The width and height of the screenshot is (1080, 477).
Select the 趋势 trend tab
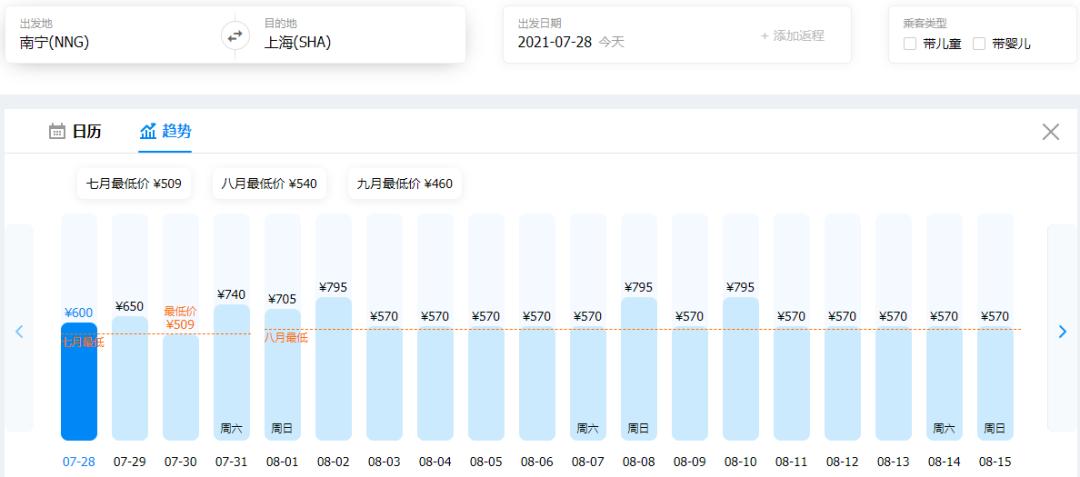point(165,131)
